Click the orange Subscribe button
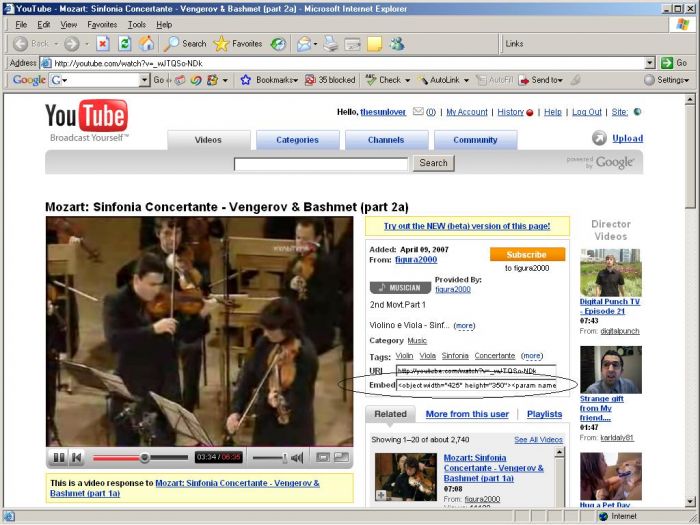 (527, 254)
